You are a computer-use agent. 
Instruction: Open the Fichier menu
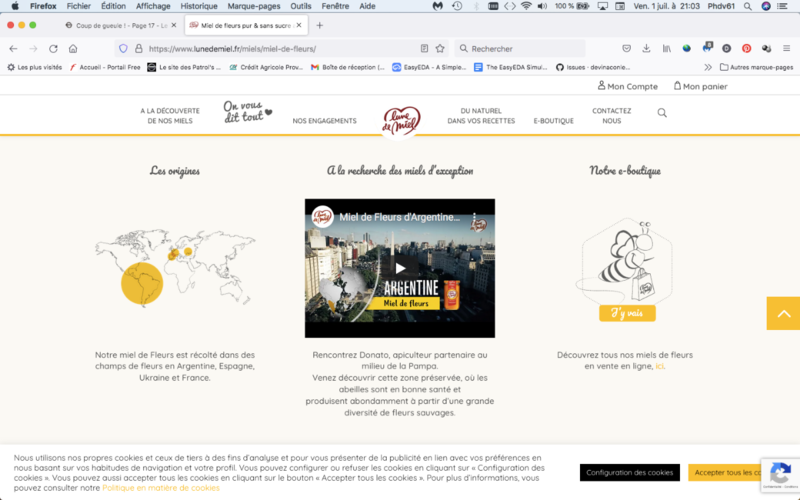[79, 6]
